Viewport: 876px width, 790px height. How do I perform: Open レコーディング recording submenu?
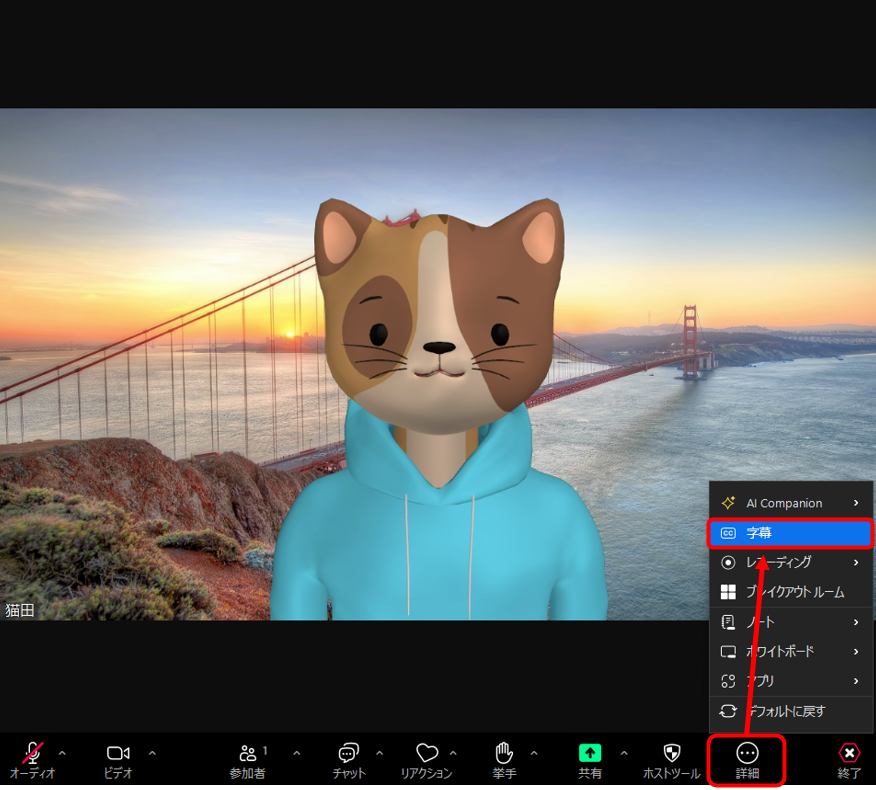[x=791, y=562]
